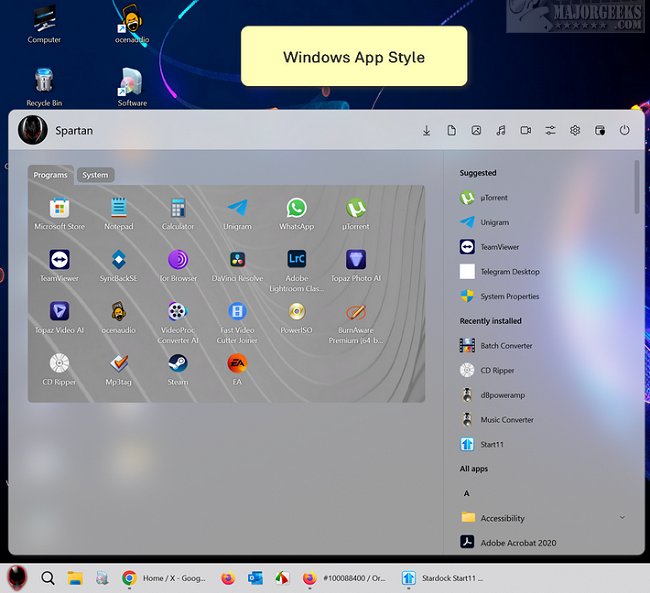
Task: Launch EA app icon
Action: coord(237,370)
